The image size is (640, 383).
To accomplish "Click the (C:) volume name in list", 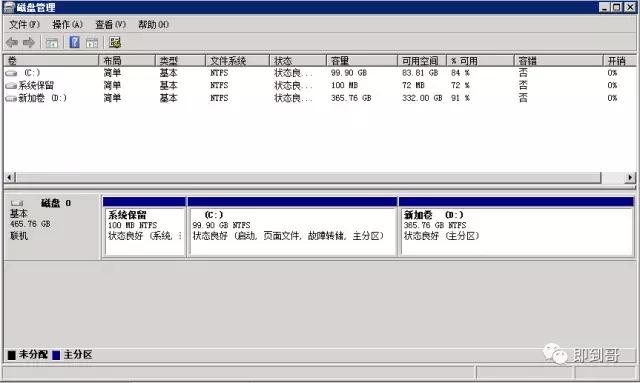I will (32, 73).
